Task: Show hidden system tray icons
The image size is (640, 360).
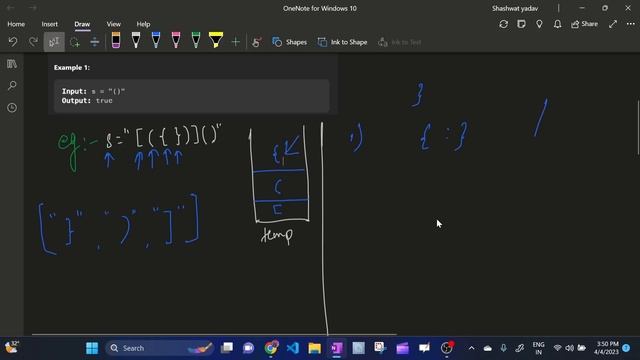Action: click(471, 348)
